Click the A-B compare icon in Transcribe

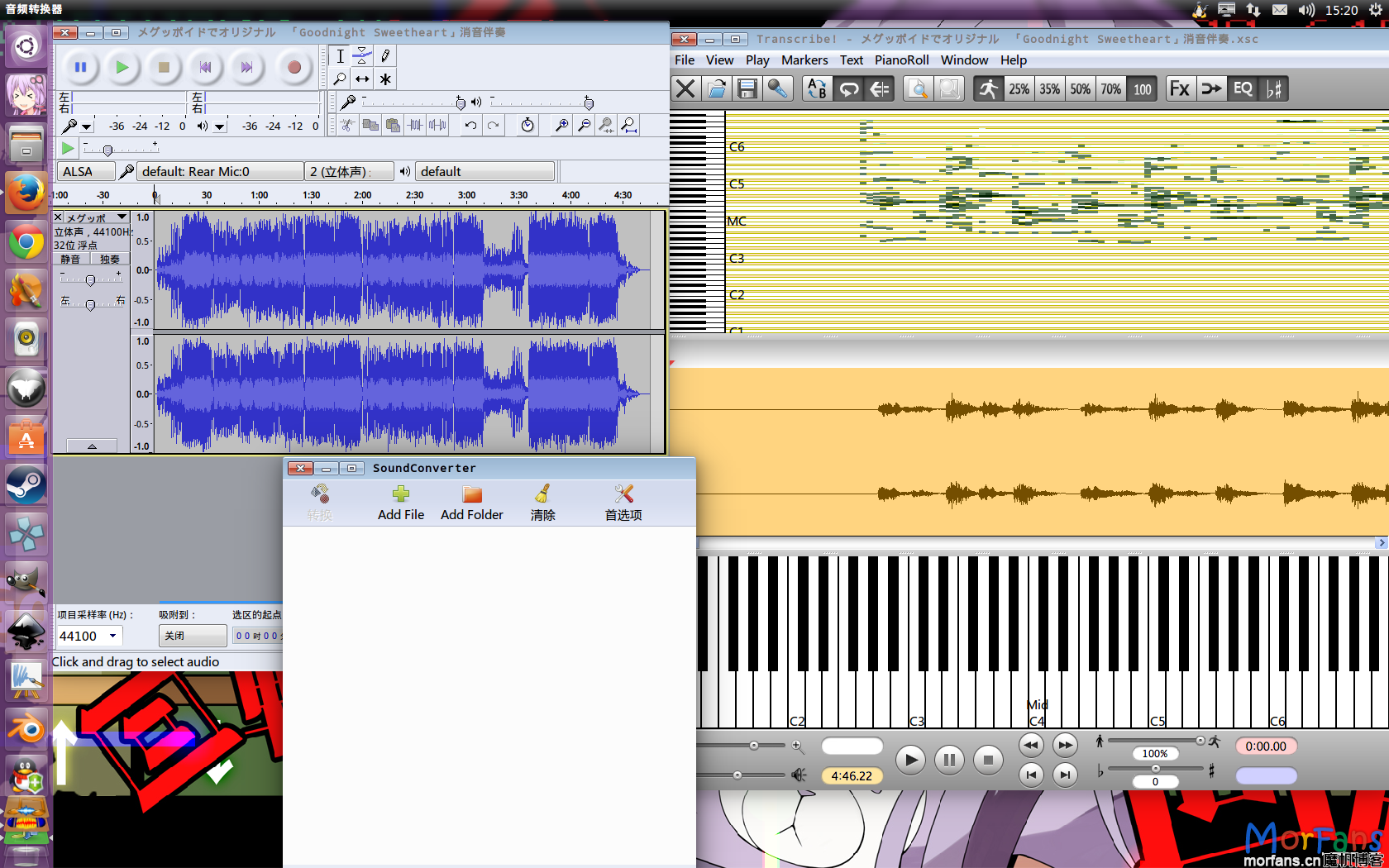817,88
